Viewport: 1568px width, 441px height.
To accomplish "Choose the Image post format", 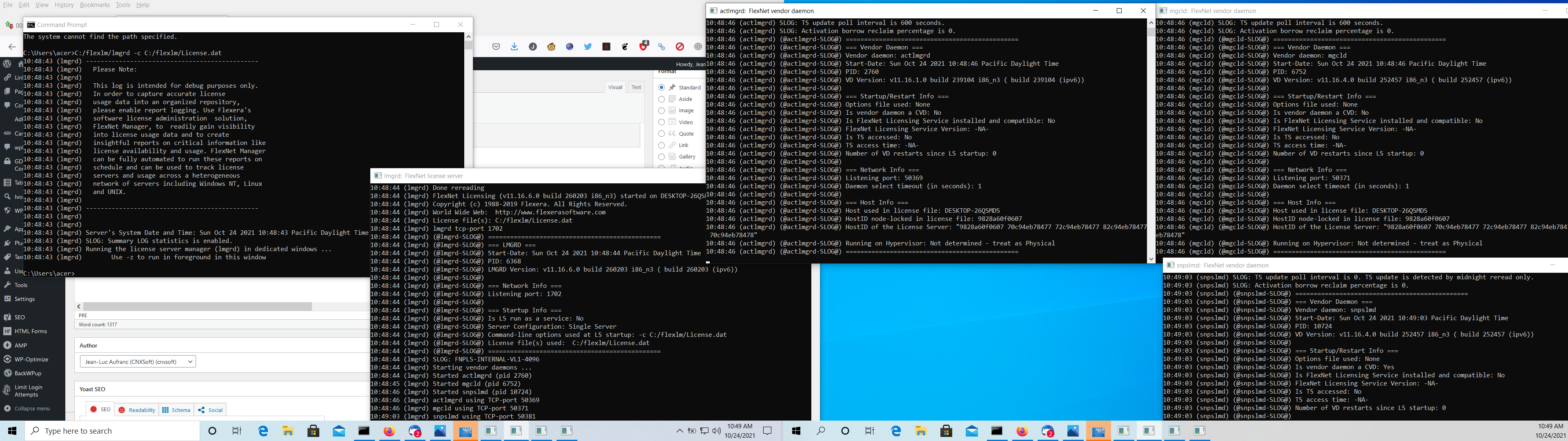I will click(x=661, y=110).
